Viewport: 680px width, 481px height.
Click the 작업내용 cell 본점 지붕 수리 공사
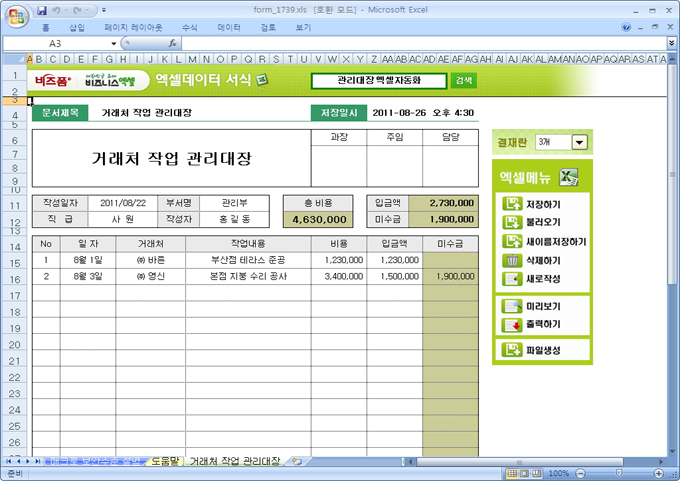[x=248, y=276]
